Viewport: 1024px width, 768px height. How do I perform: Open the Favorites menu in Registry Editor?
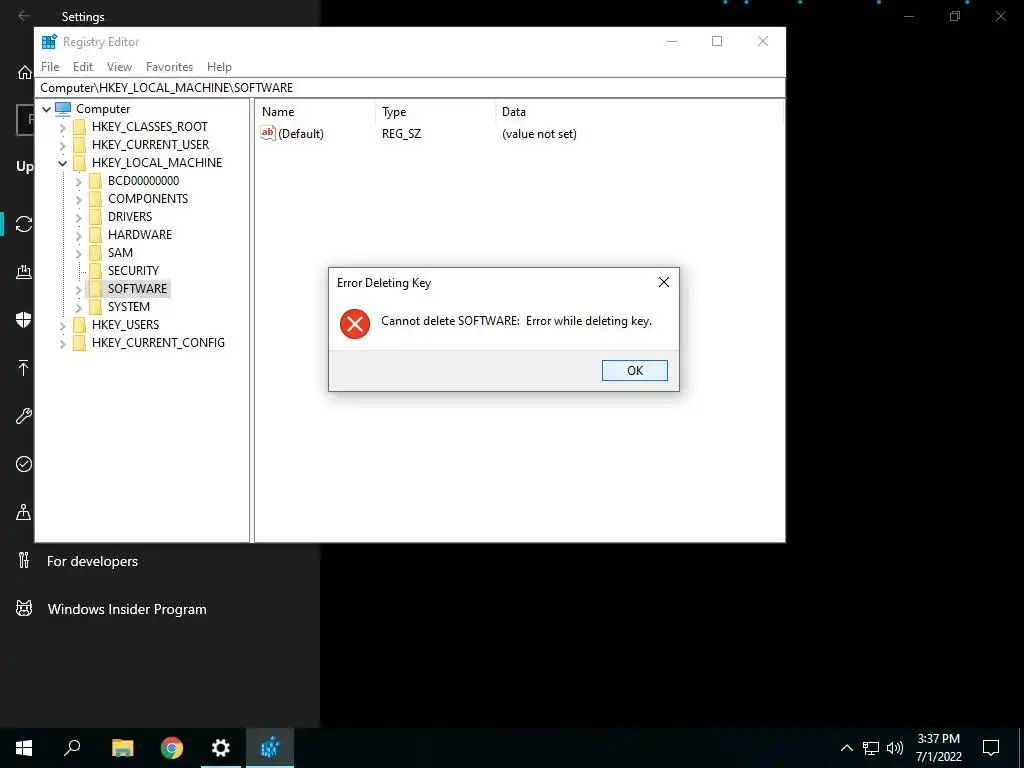point(169,67)
